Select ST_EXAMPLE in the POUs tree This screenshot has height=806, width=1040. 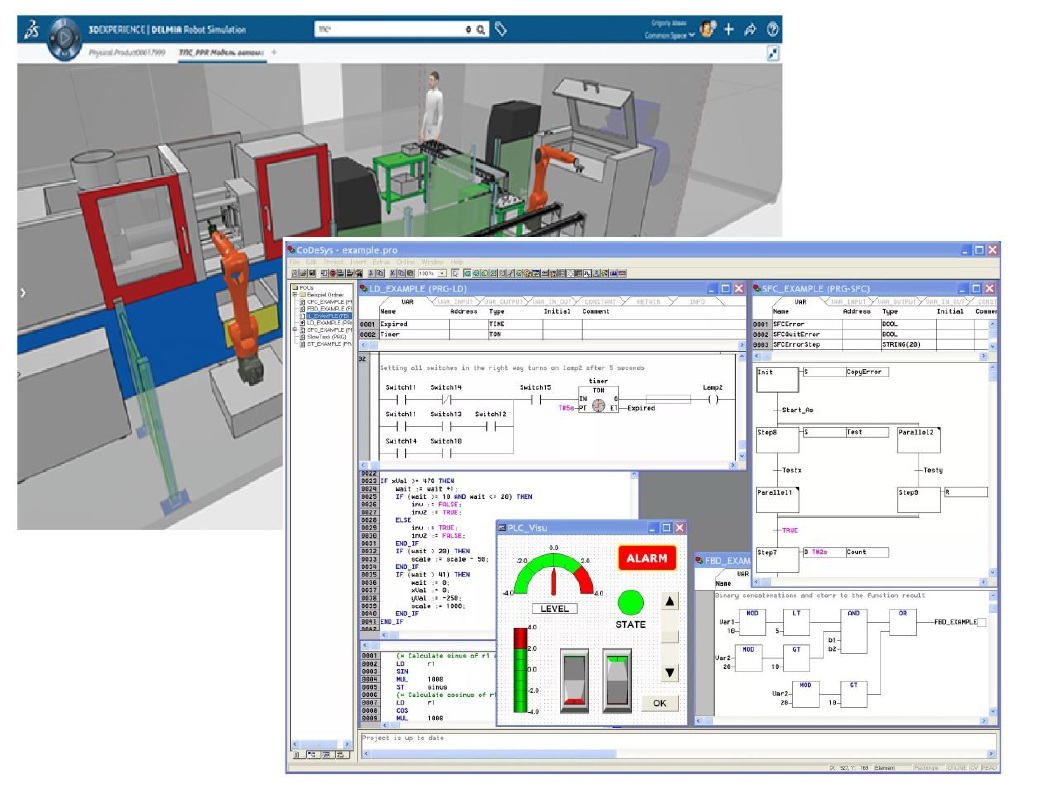[x=324, y=343]
